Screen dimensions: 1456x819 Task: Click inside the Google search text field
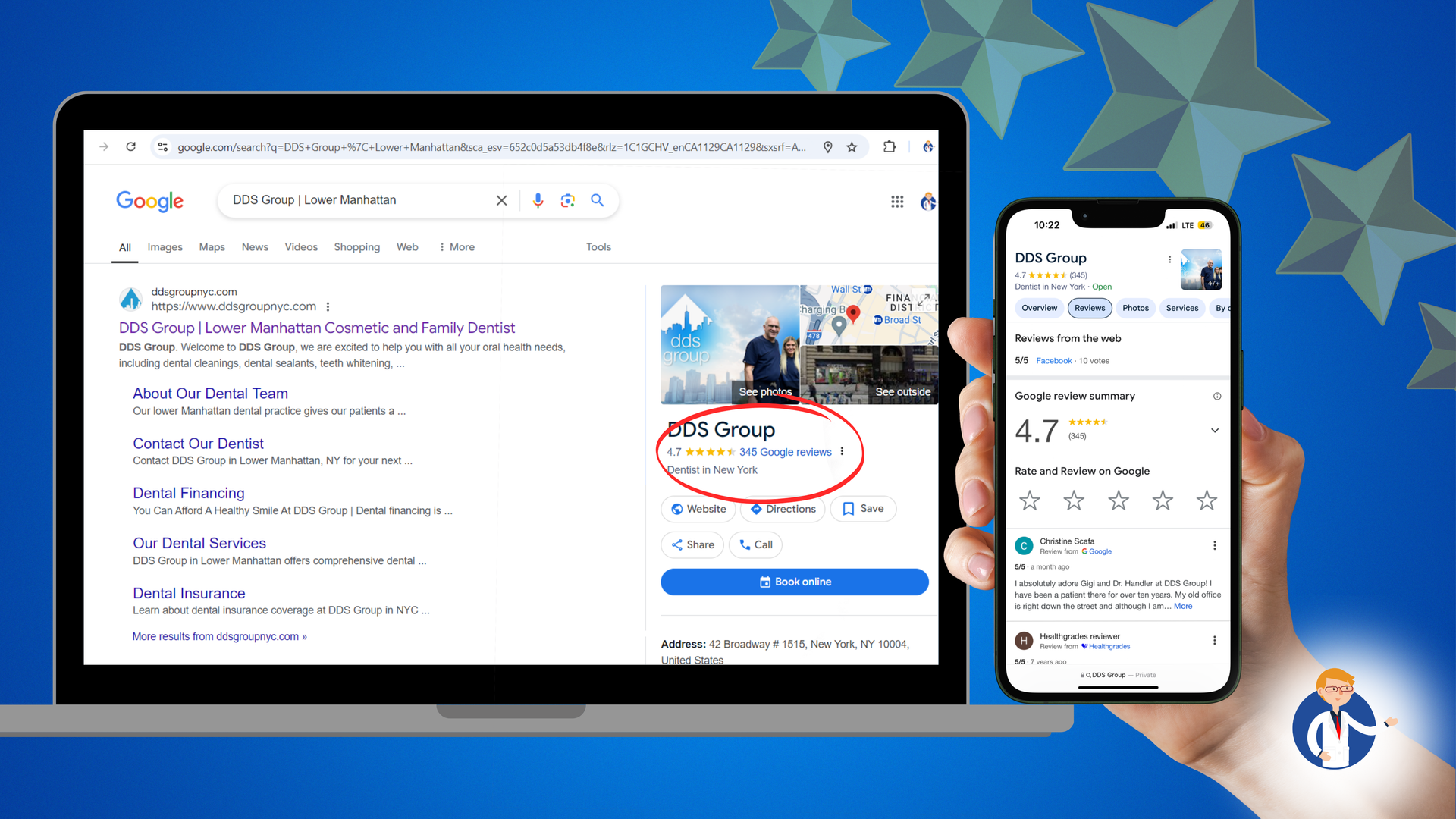tap(356, 200)
